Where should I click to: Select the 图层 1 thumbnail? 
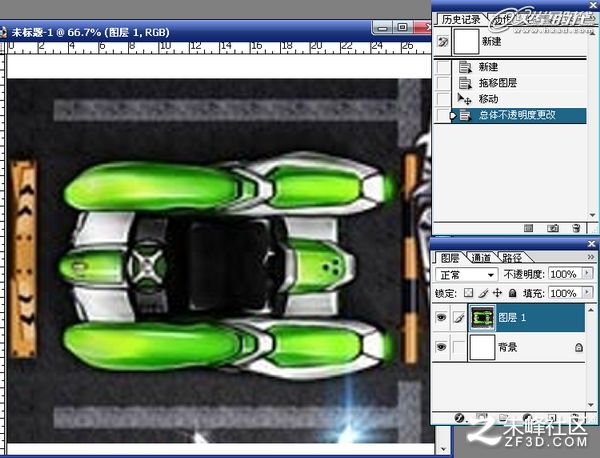click(482, 317)
